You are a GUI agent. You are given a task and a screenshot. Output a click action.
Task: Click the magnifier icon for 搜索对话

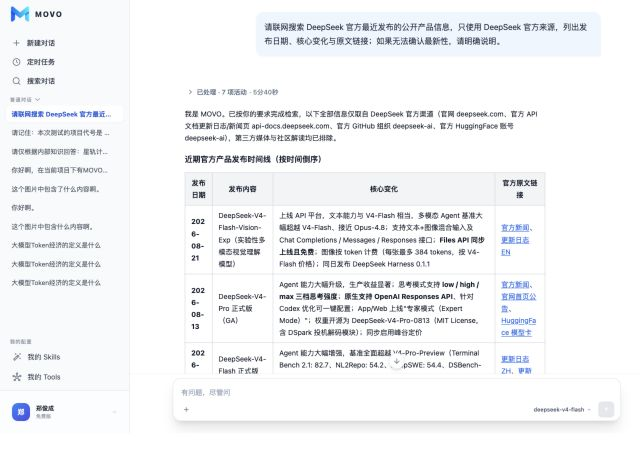pos(16,81)
